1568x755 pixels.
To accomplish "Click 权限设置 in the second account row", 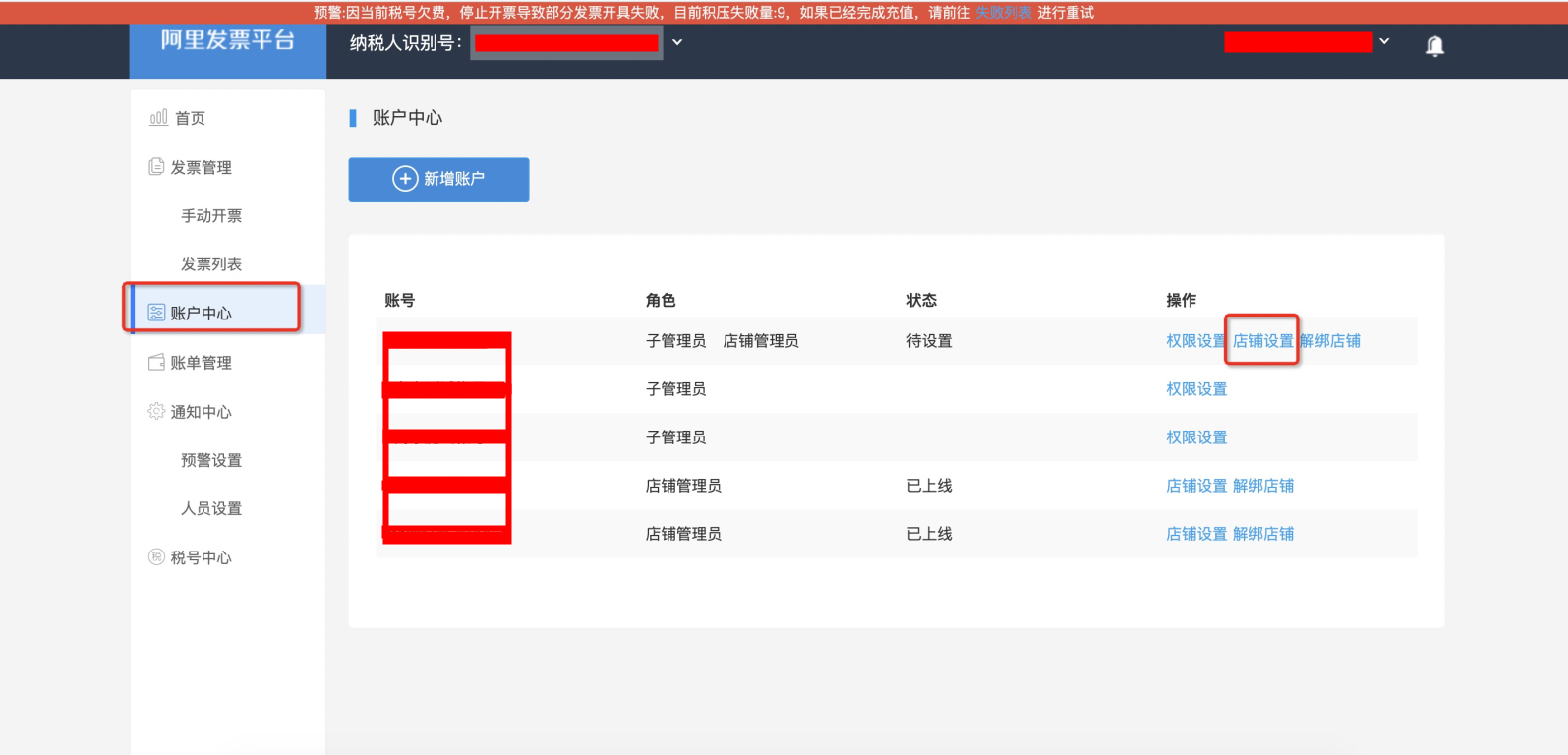I will coord(1196,389).
